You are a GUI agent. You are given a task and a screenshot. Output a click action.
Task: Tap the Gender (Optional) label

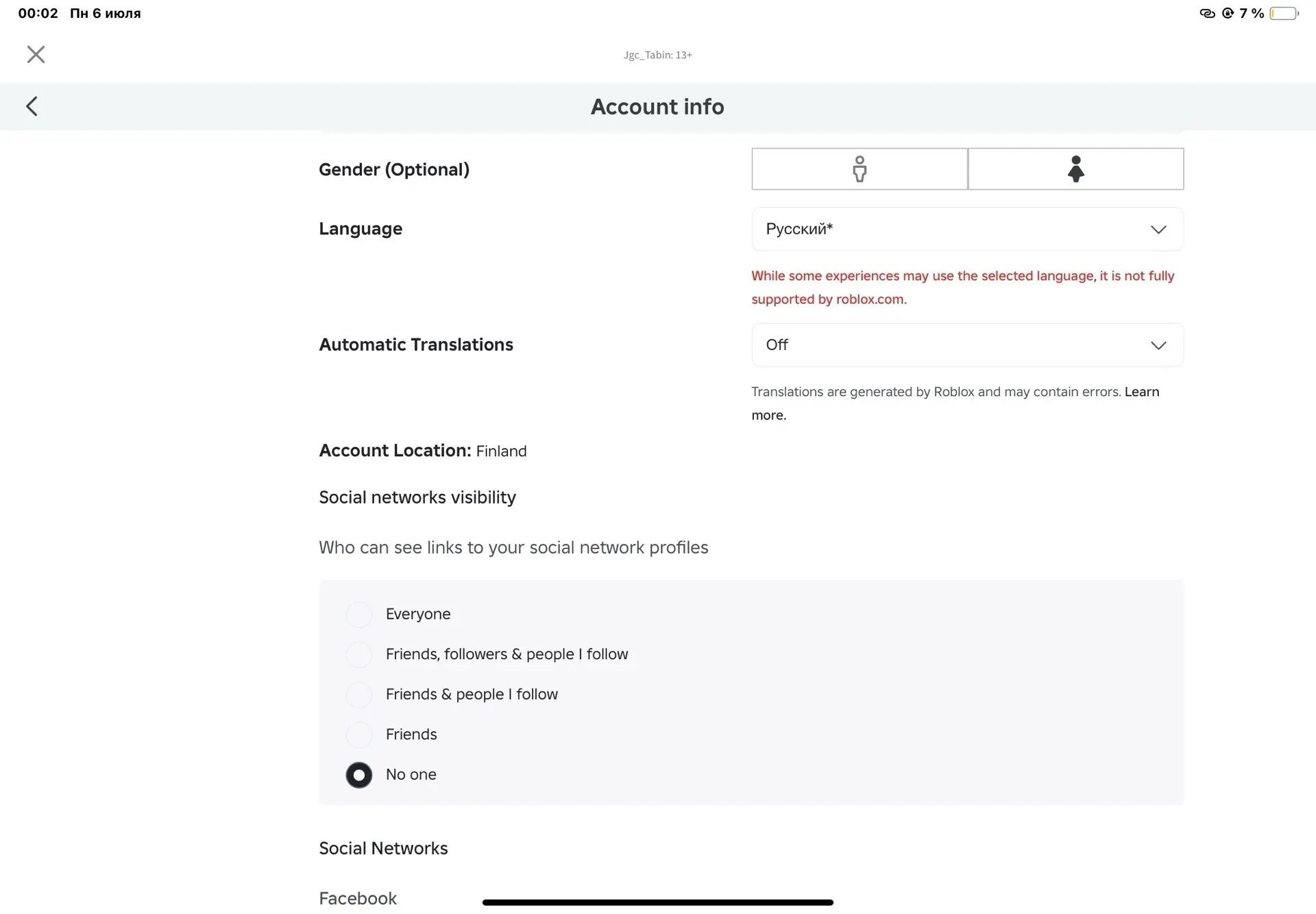[394, 169]
